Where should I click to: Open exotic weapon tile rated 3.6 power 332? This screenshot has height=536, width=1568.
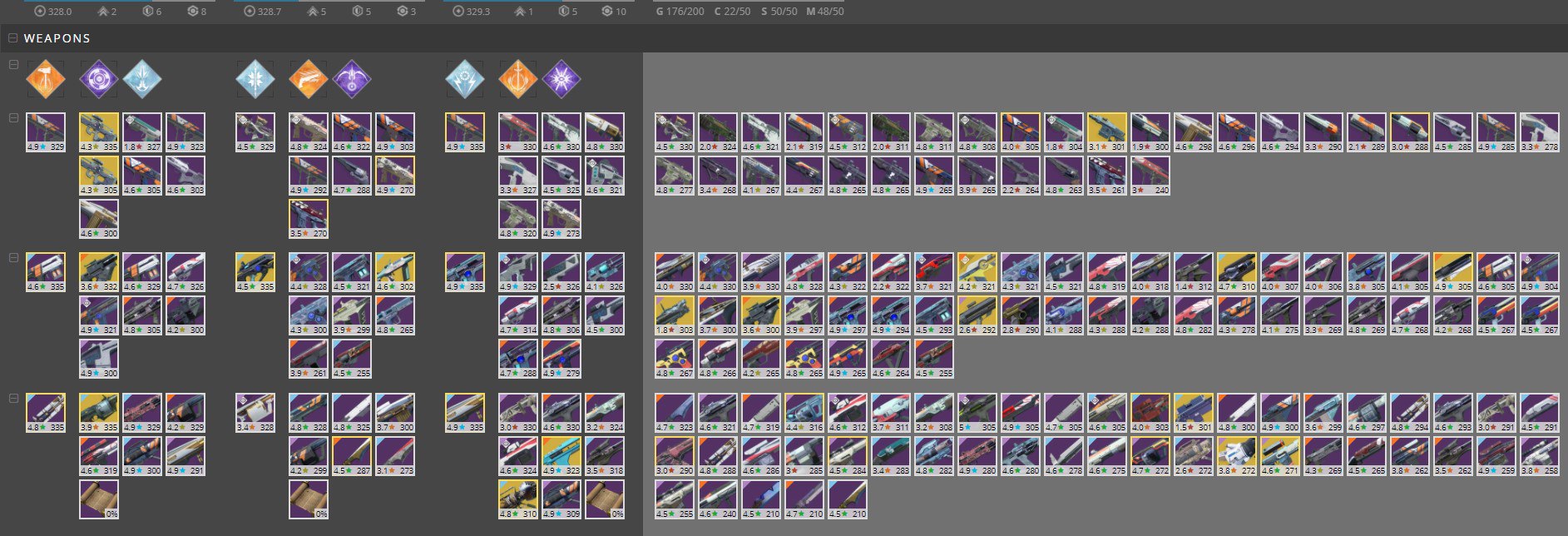tap(99, 272)
